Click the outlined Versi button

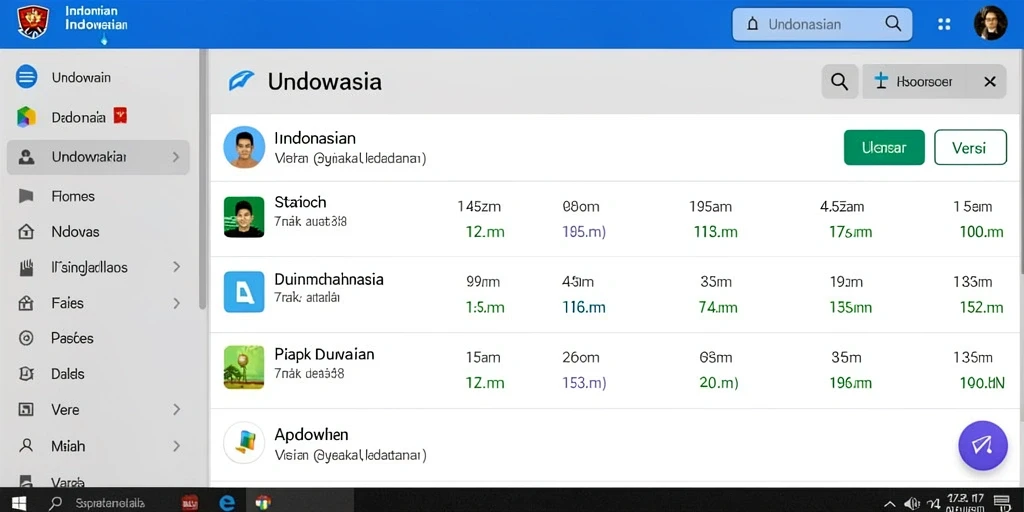(x=970, y=147)
